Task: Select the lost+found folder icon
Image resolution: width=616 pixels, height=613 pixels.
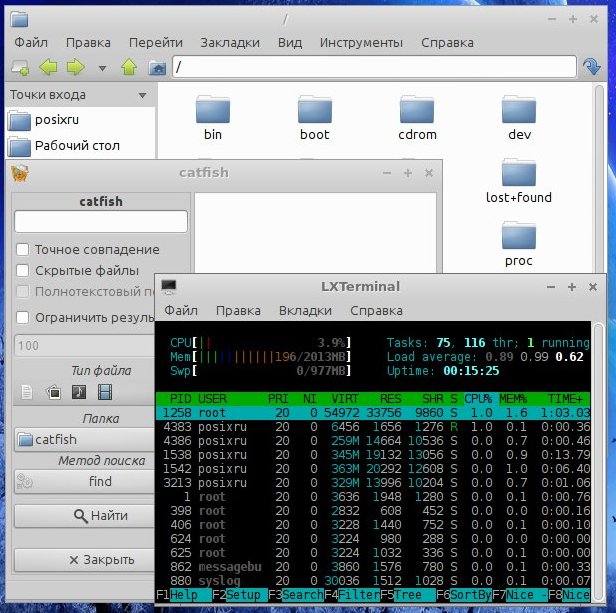Action: (x=519, y=173)
